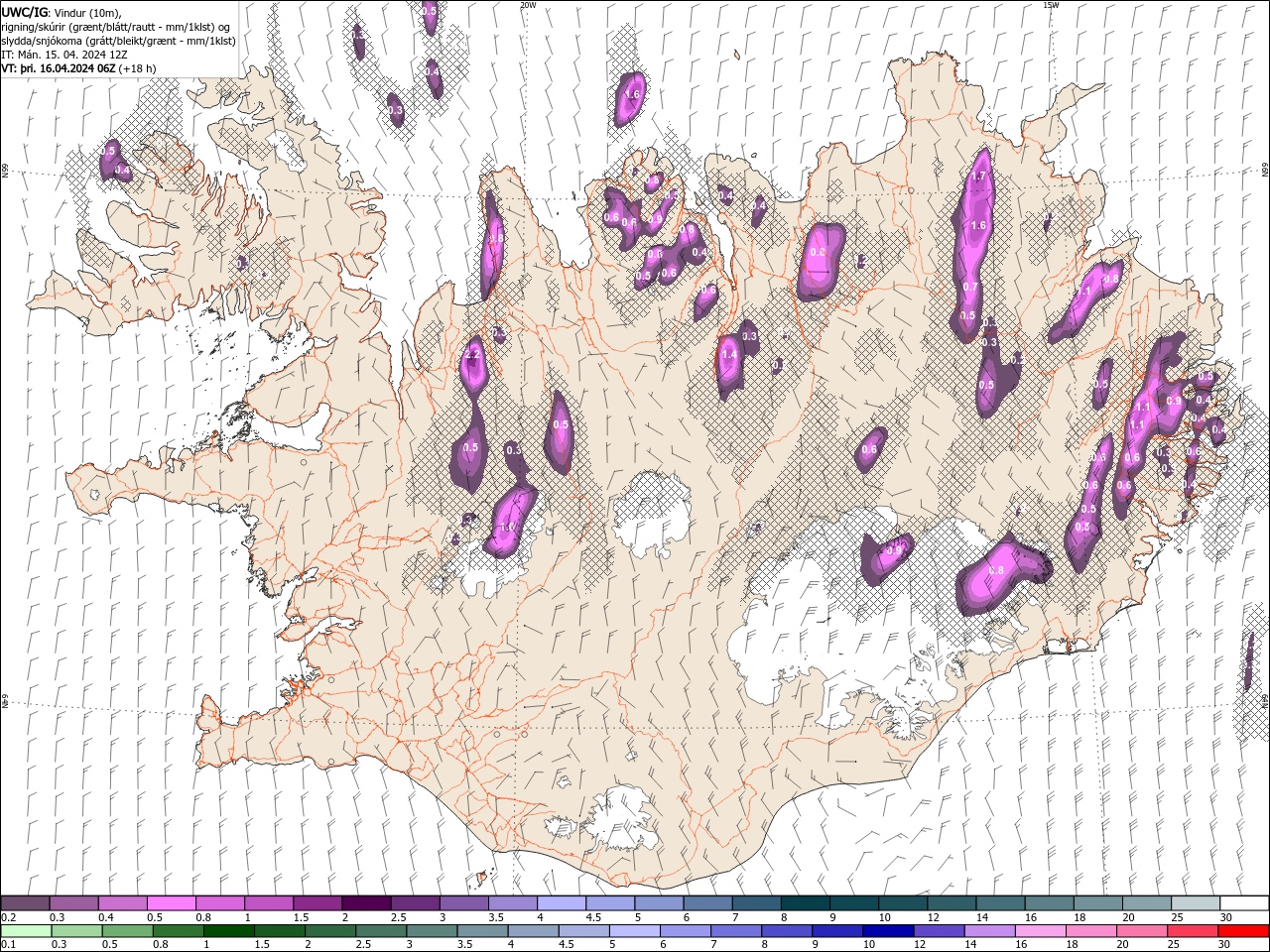The width and height of the screenshot is (1270, 952).
Task: Select the light pink rain swatch starting at 16
Action: tap(1040, 931)
